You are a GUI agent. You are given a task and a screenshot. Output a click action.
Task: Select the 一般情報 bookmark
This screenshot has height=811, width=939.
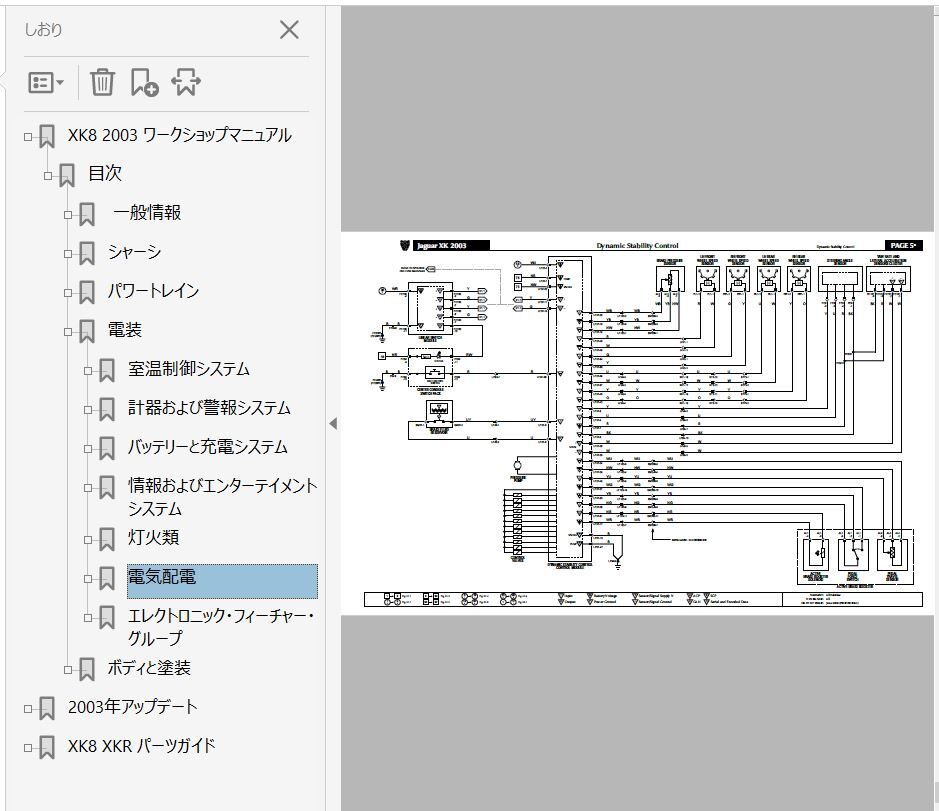click(x=147, y=212)
